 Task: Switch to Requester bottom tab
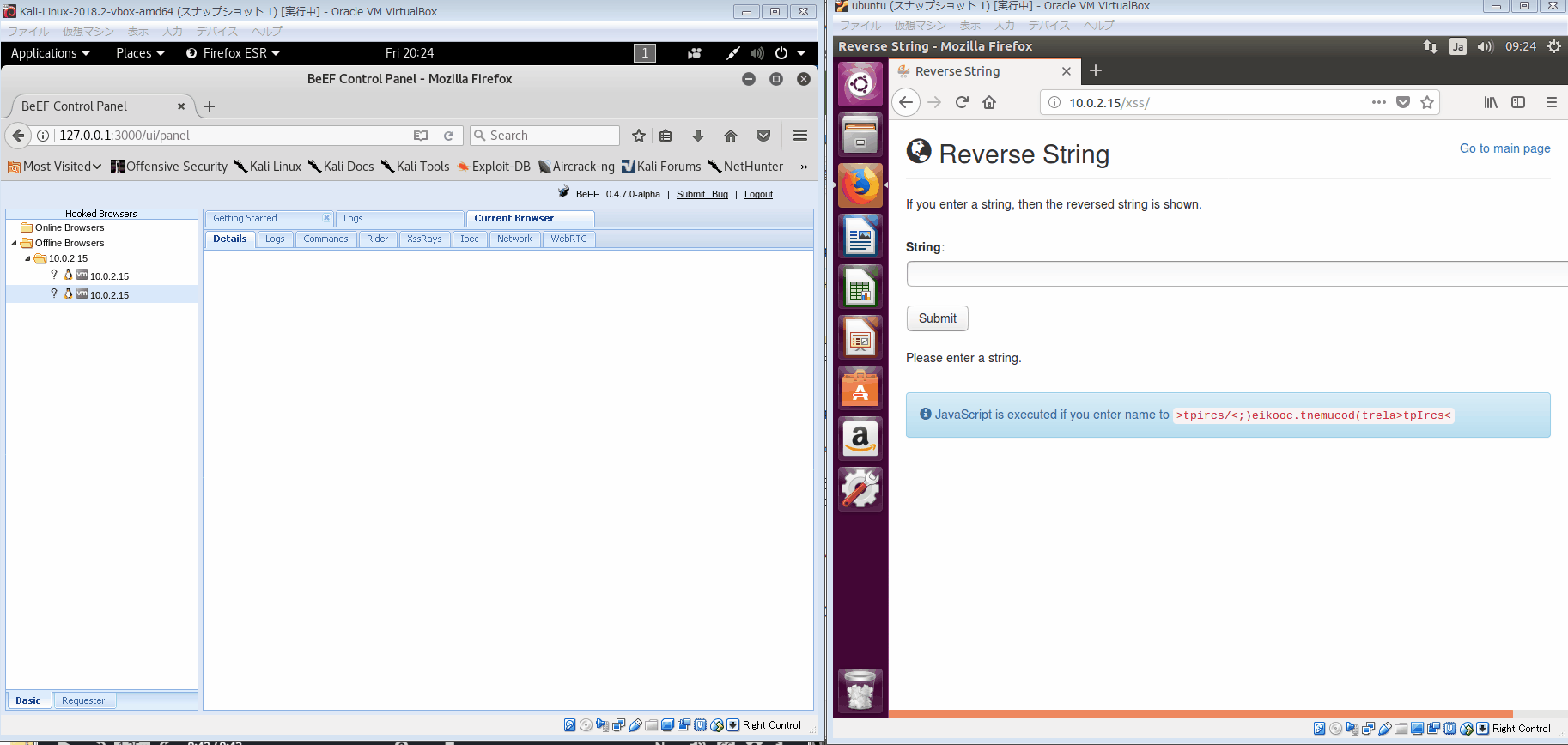[x=83, y=700]
